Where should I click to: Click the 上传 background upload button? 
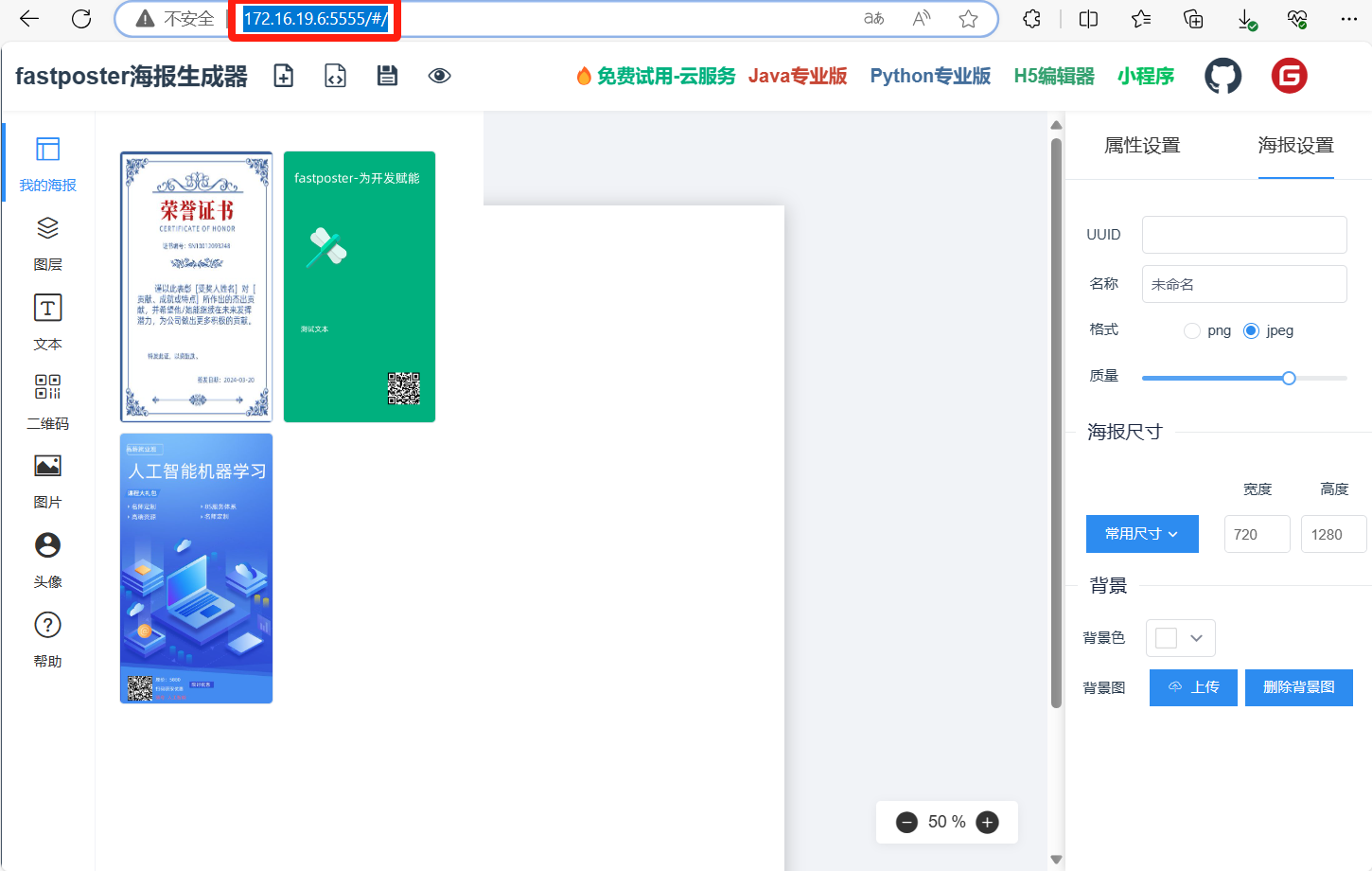pyautogui.click(x=1193, y=687)
